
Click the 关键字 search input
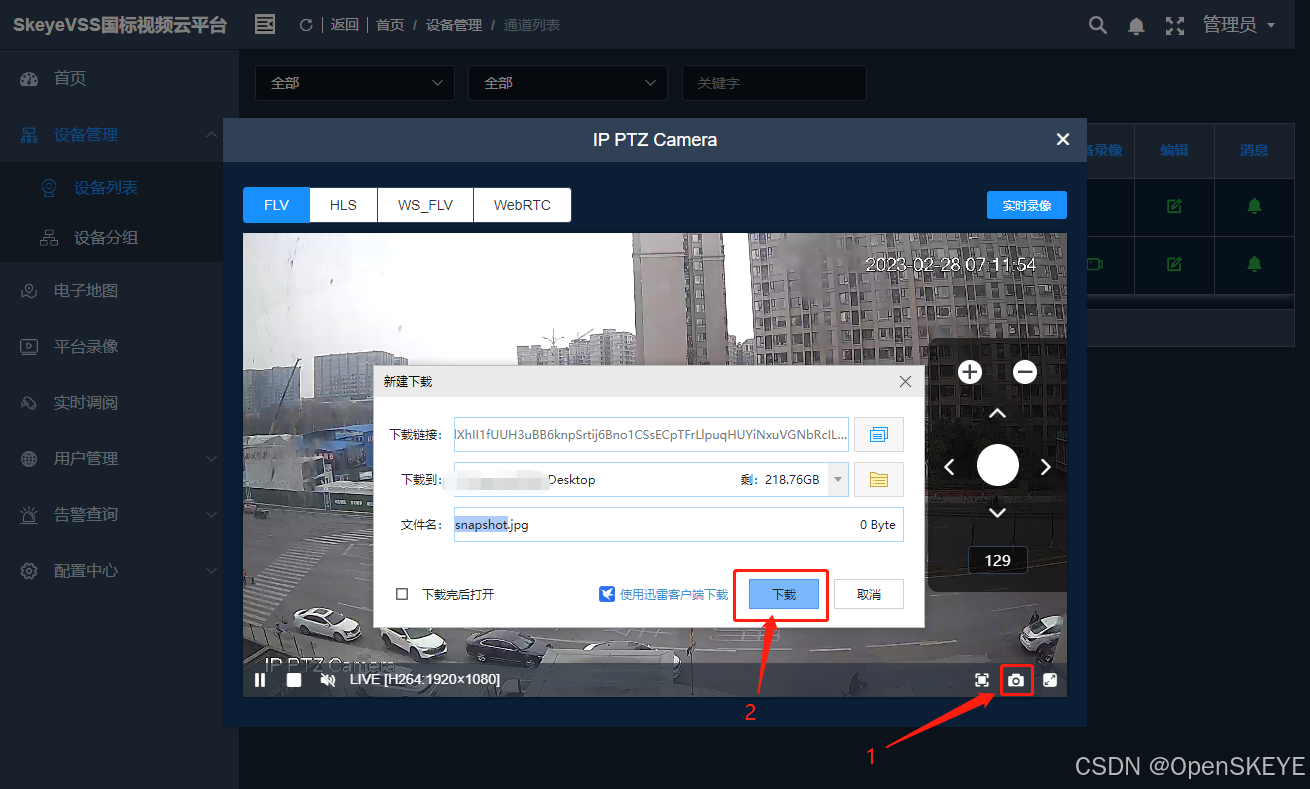coord(774,83)
